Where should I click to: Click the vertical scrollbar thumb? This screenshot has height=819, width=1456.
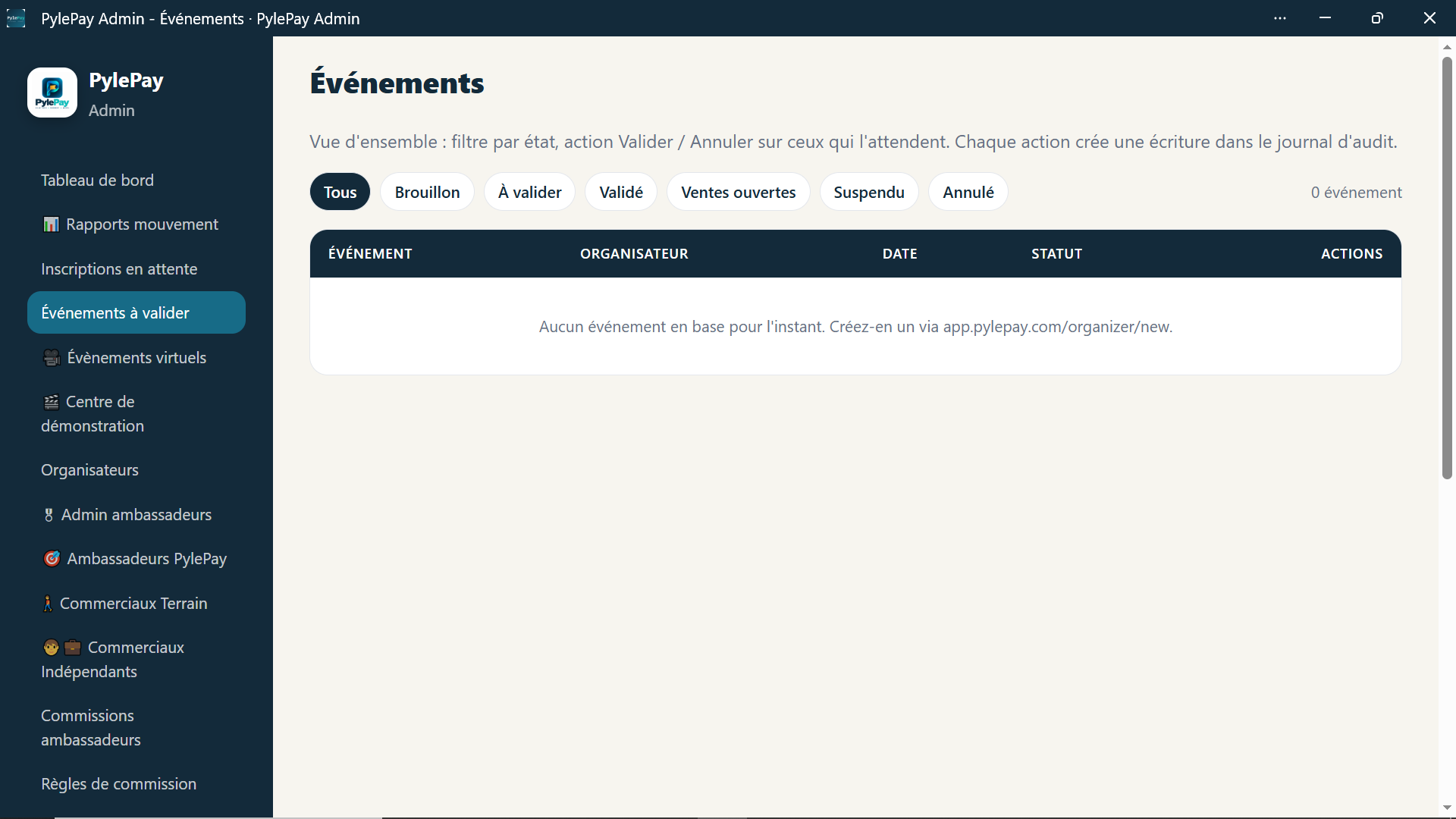click(1447, 268)
